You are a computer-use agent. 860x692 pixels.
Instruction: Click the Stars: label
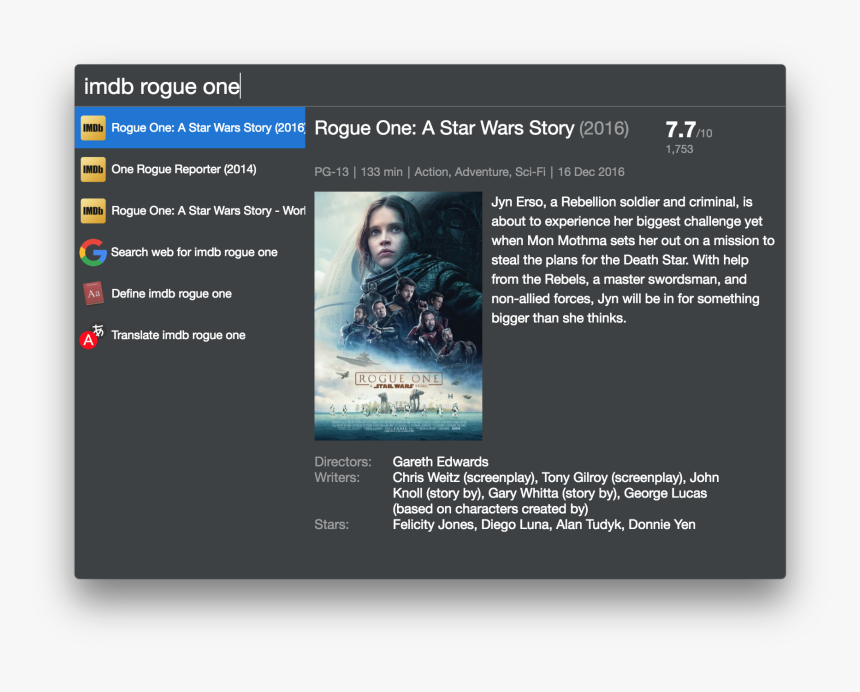point(331,525)
